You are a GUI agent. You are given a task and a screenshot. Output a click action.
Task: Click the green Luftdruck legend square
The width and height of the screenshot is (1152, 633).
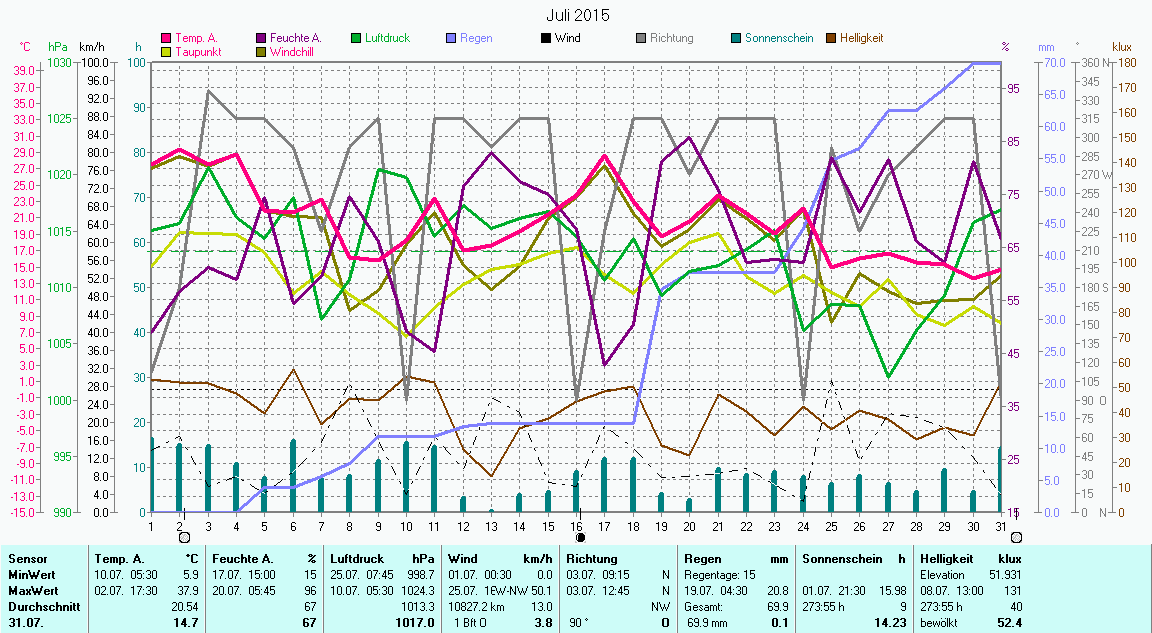coord(357,38)
